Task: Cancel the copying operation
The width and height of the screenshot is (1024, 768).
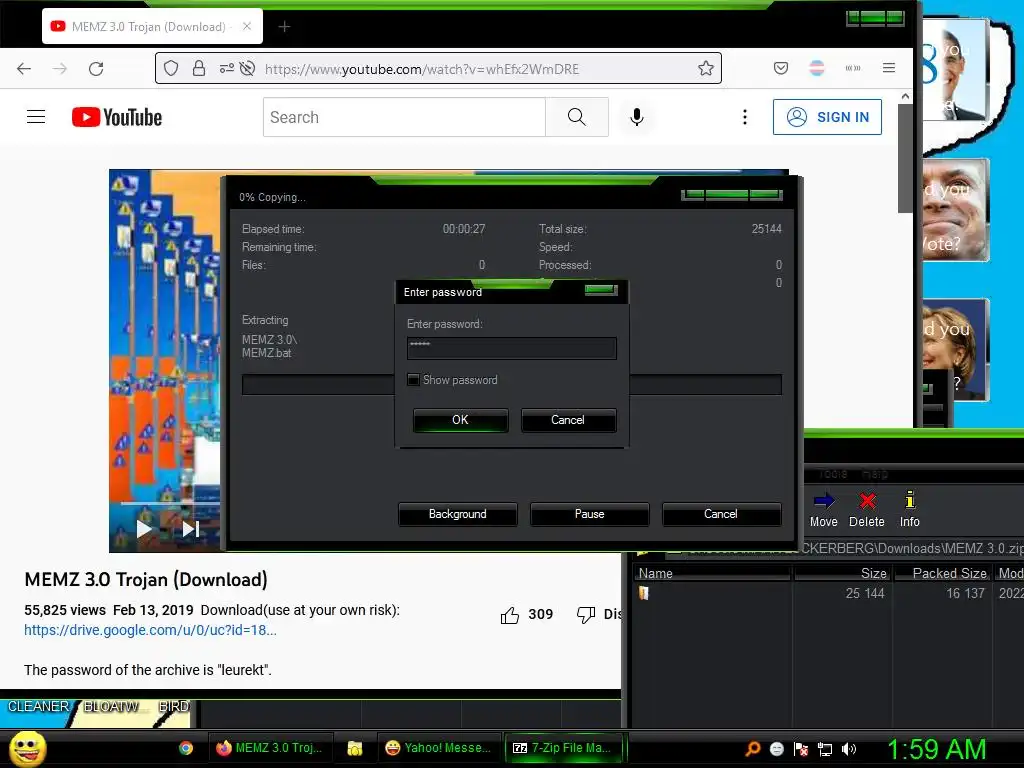Action: pos(721,514)
